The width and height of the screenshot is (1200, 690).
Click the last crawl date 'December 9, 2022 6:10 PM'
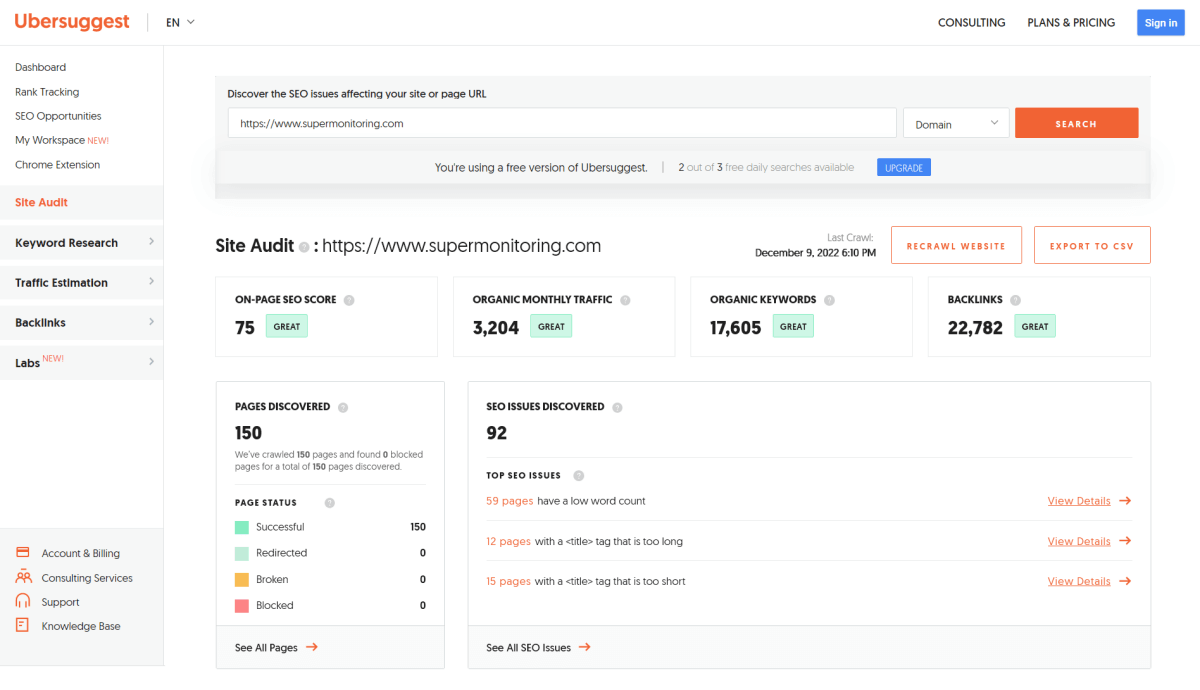(815, 253)
